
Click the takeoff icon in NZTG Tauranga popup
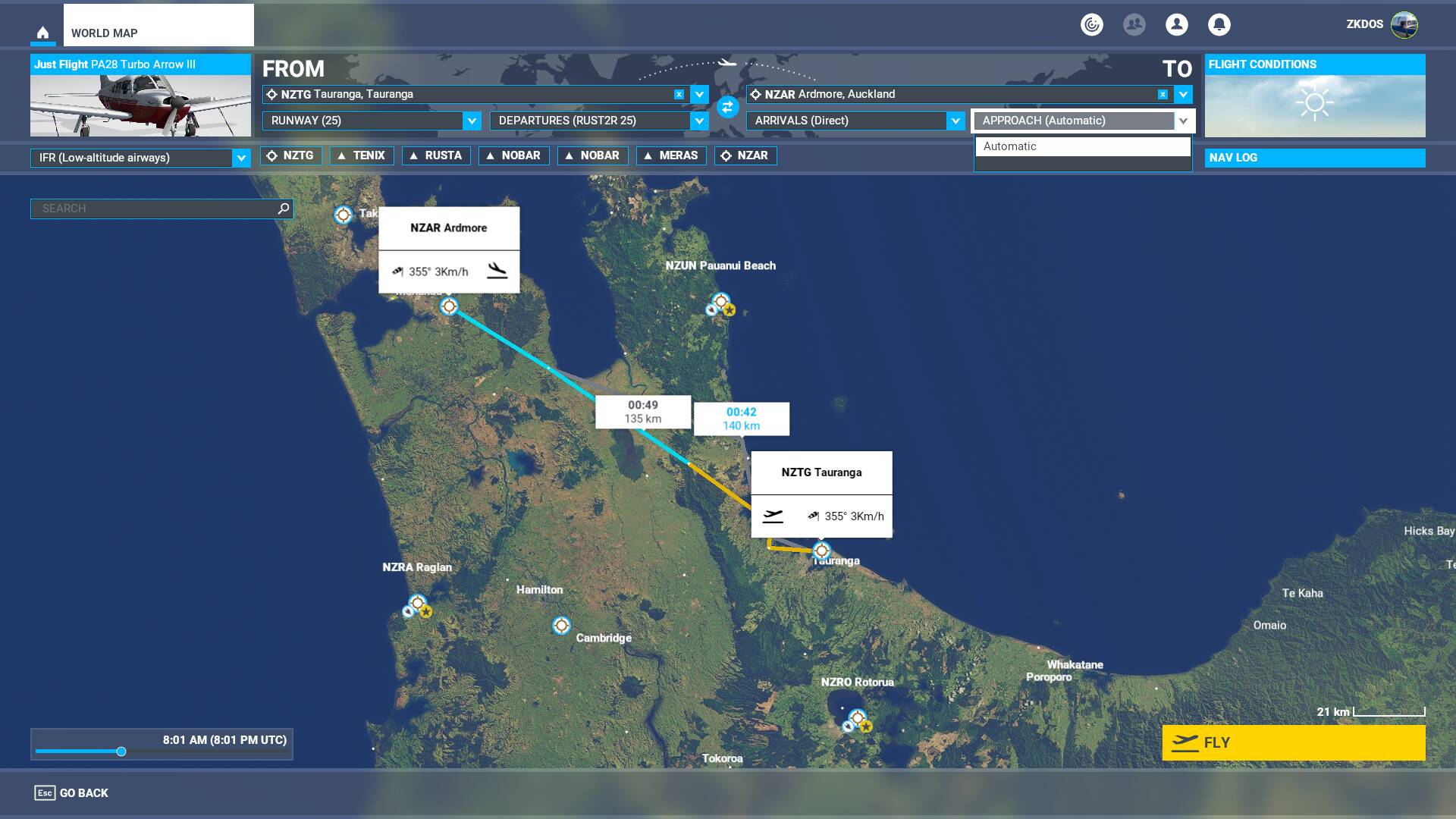coord(773,516)
